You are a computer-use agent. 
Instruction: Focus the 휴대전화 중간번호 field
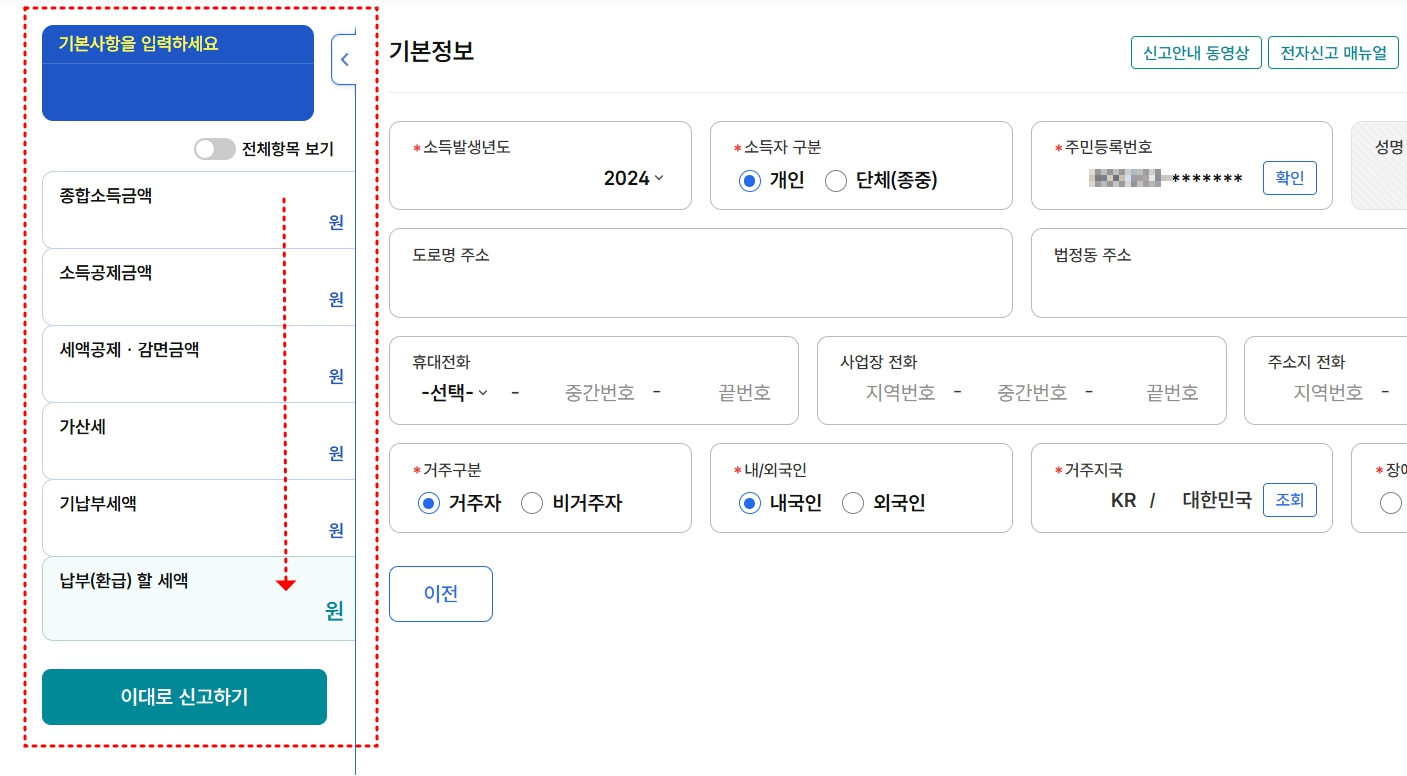tap(599, 392)
